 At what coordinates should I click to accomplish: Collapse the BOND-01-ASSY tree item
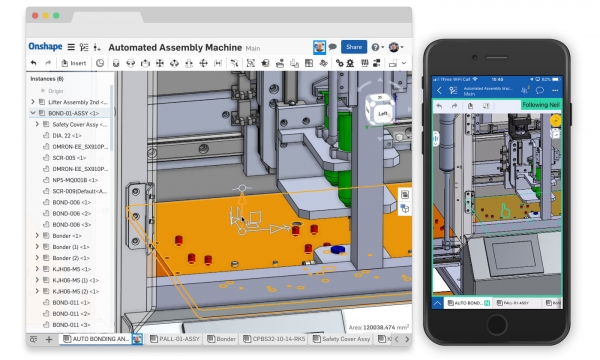pyautogui.click(x=33, y=113)
